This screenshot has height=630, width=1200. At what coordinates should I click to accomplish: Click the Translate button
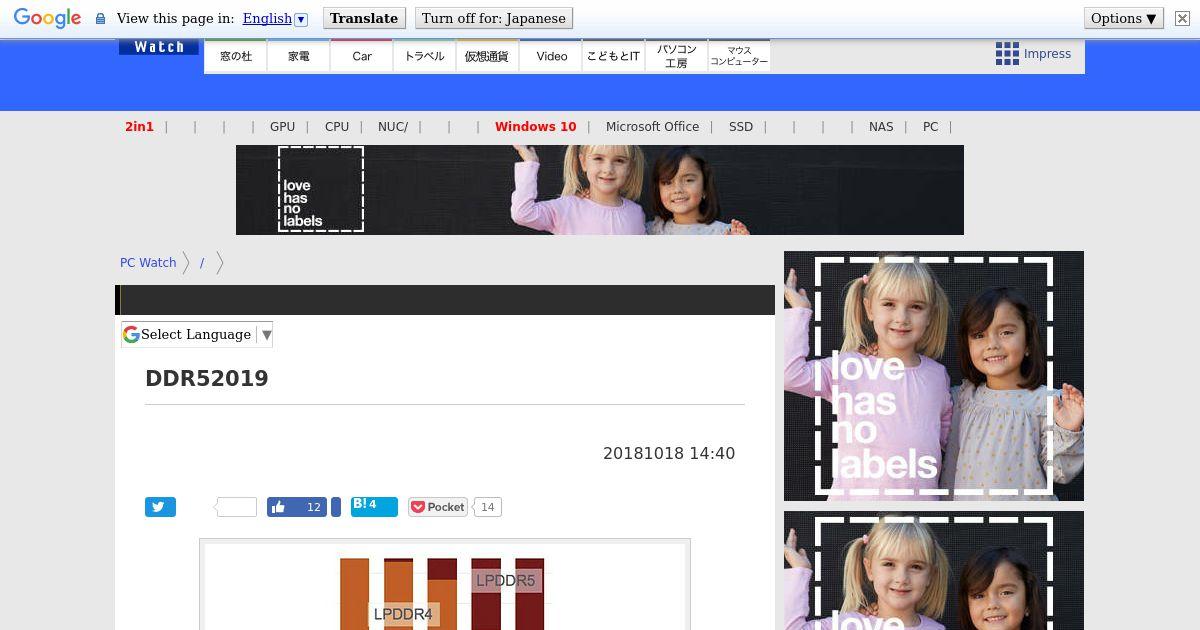click(364, 18)
